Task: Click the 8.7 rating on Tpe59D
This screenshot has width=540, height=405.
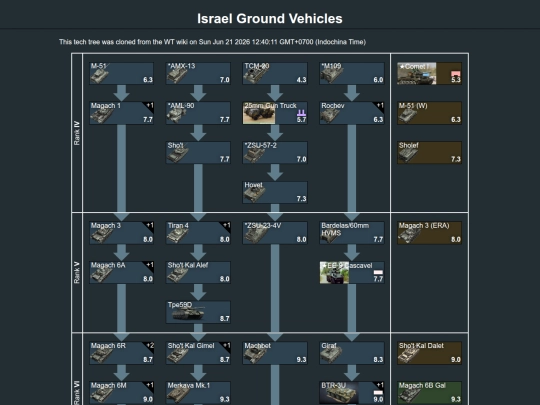Action: (225, 319)
